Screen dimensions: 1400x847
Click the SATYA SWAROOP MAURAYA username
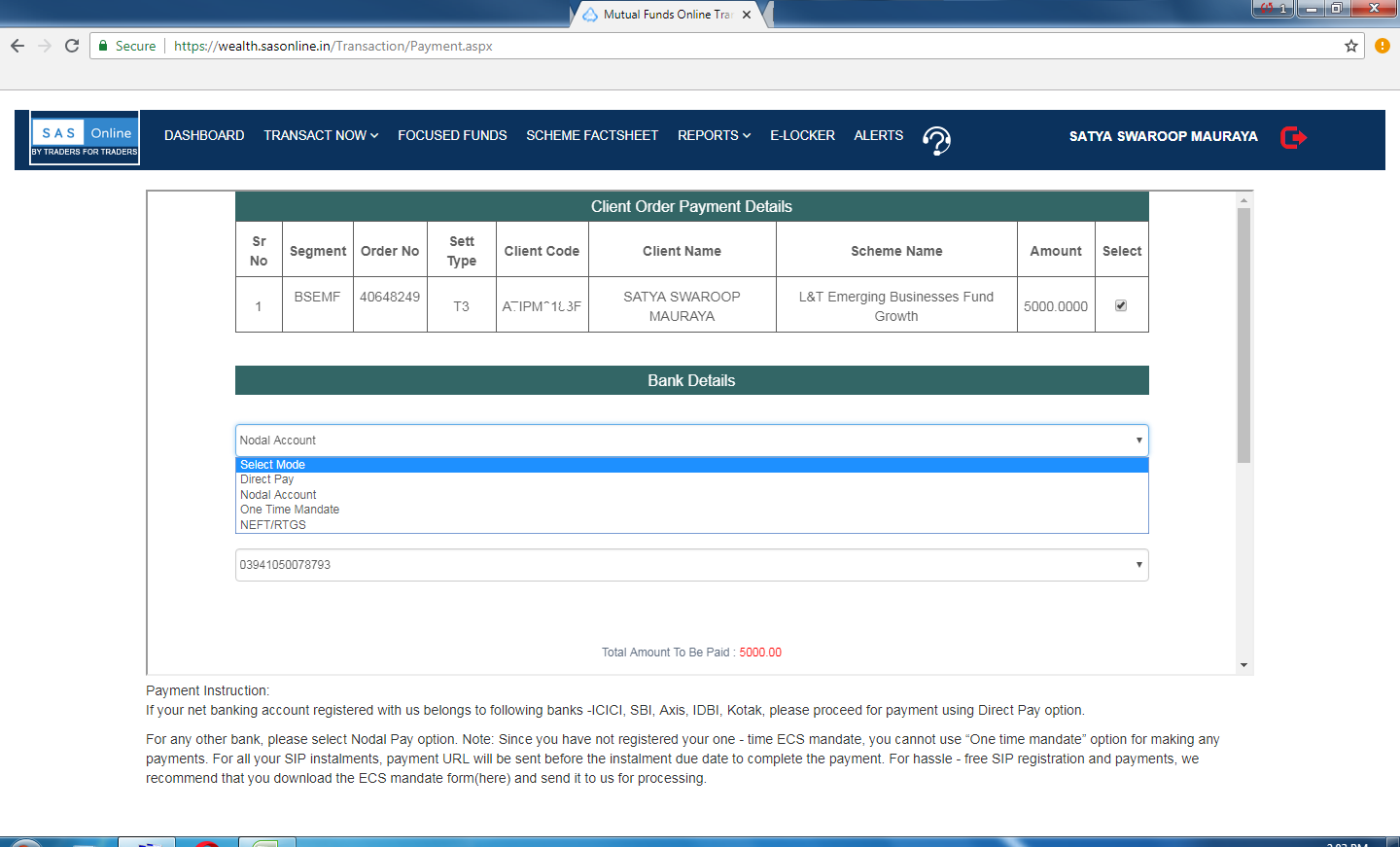1164,136
